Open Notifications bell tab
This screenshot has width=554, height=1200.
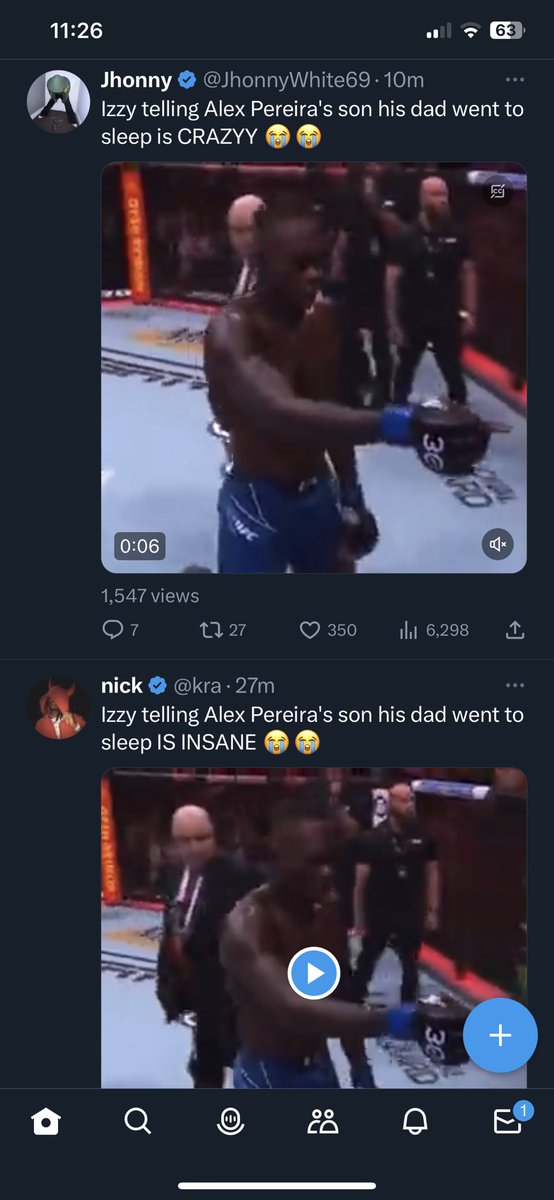[415, 1123]
